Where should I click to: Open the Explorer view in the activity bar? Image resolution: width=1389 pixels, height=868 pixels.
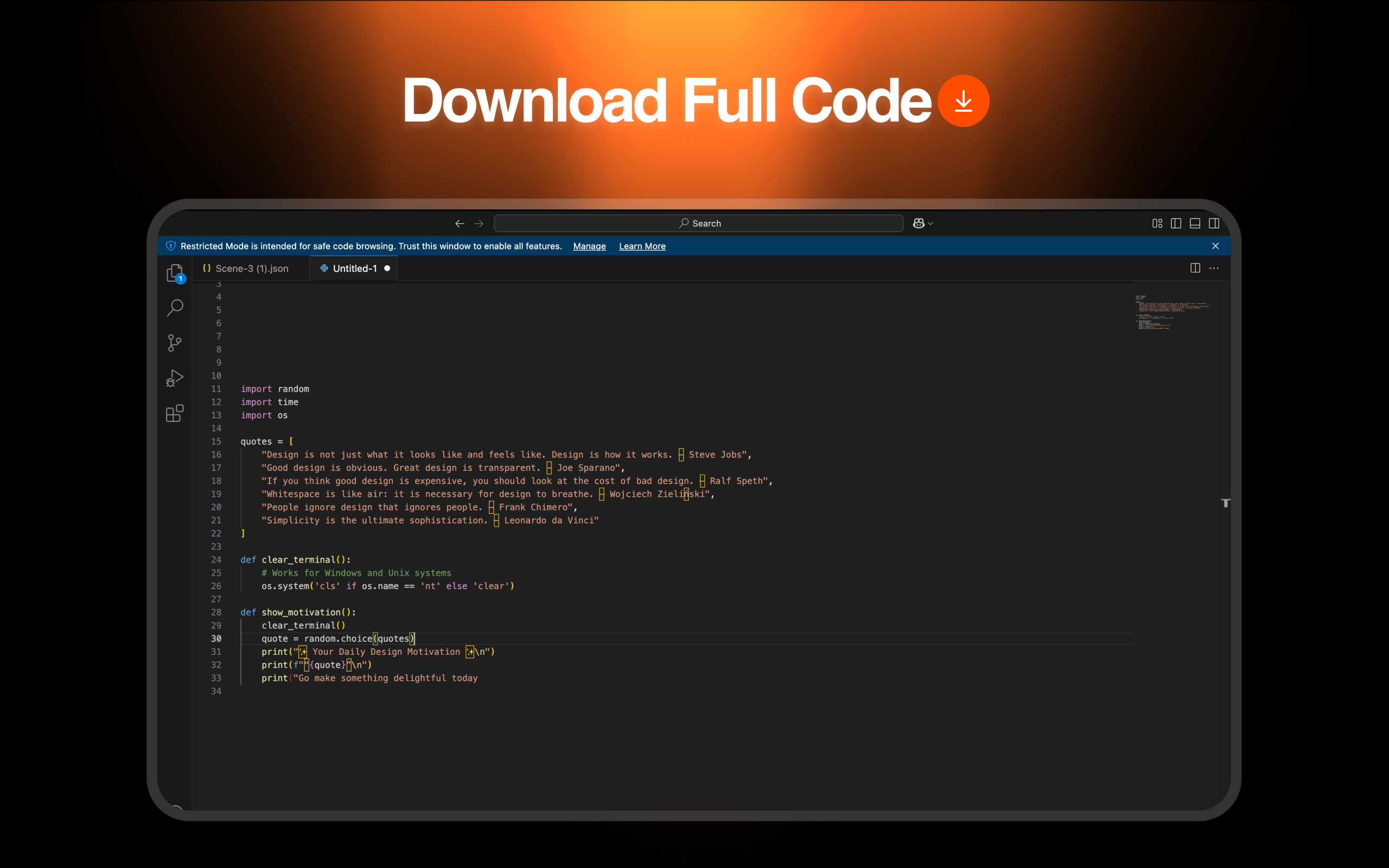coord(175,273)
